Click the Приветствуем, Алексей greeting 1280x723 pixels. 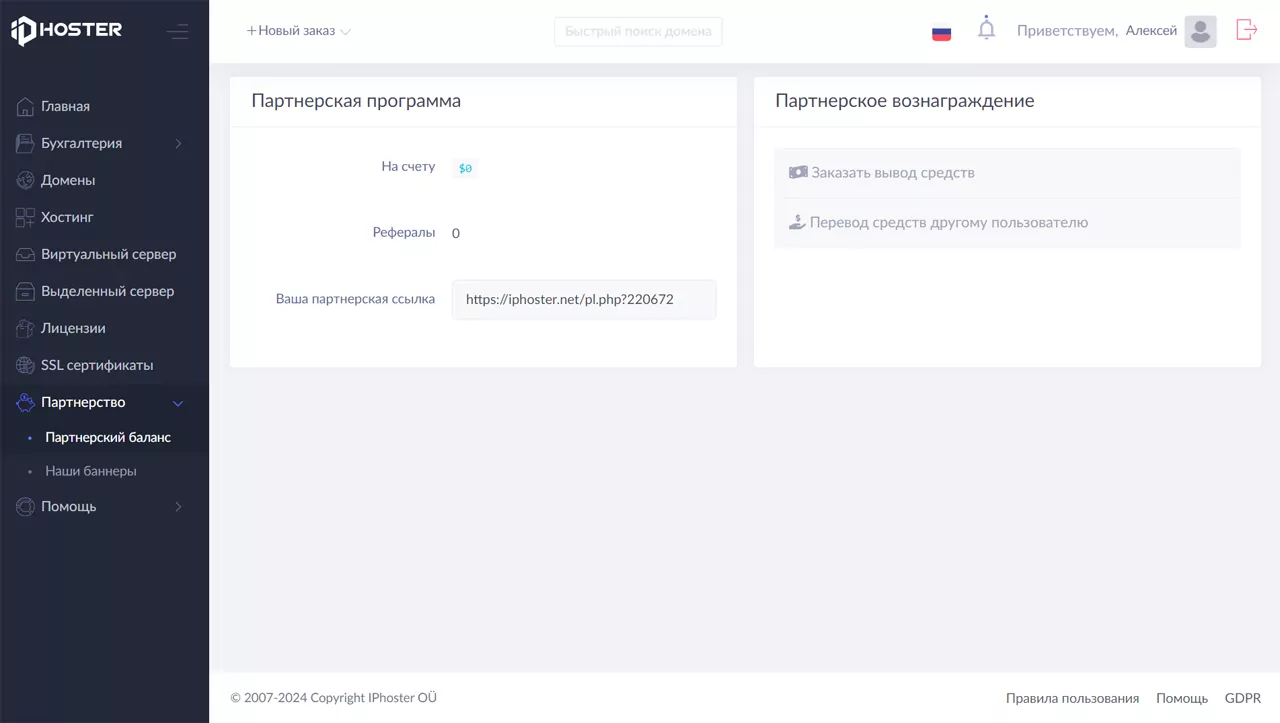[1097, 31]
